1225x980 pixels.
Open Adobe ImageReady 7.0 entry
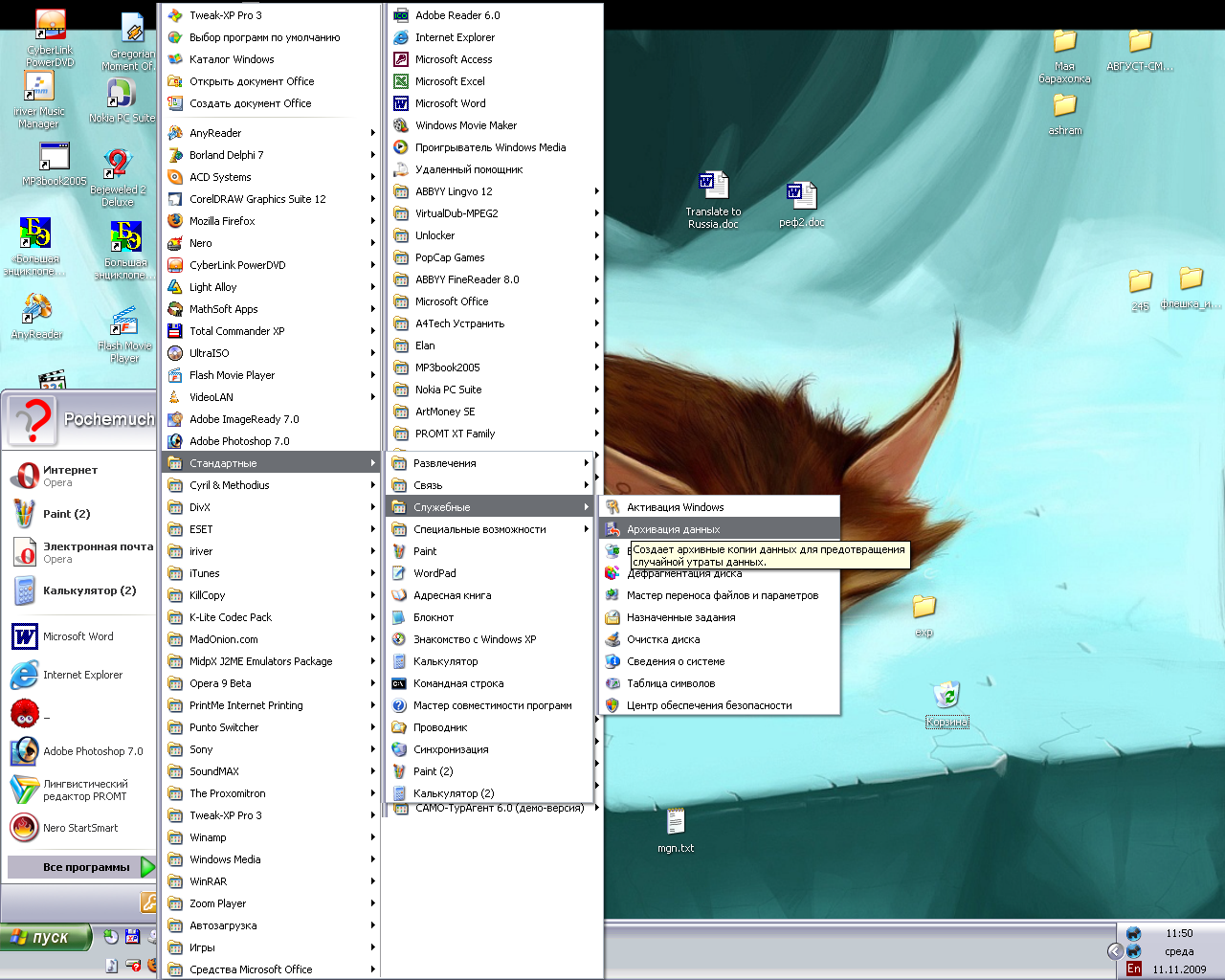pyautogui.click(x=271, y=419)
